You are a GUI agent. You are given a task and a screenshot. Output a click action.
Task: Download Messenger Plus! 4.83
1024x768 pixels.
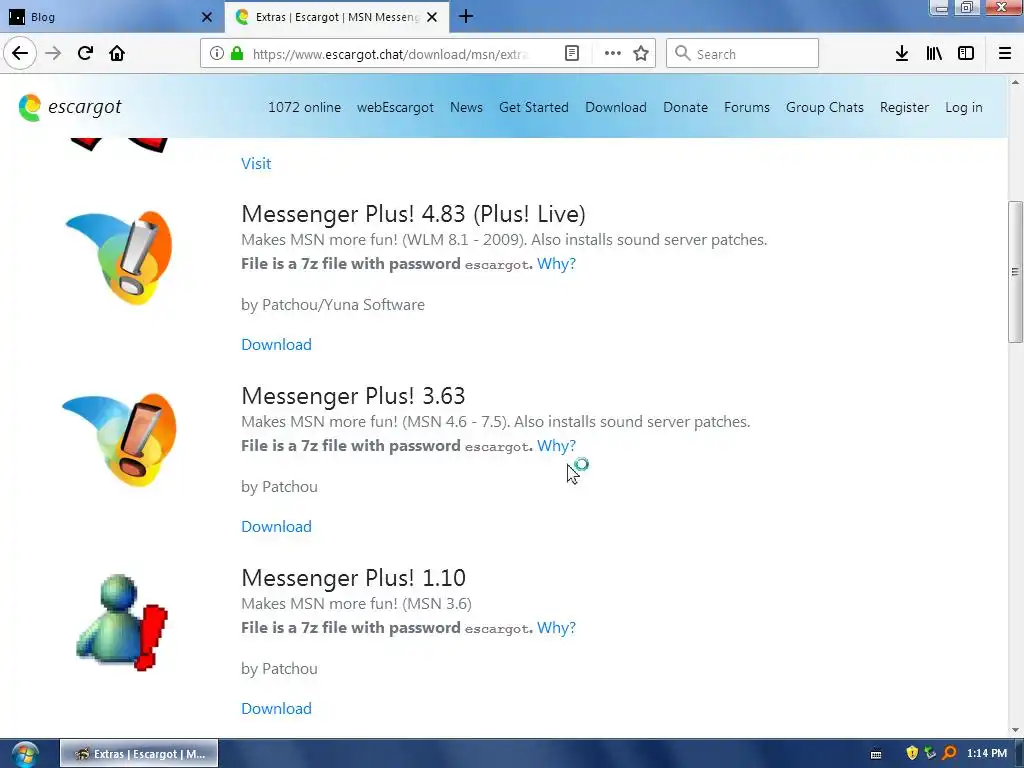point(276,344)
